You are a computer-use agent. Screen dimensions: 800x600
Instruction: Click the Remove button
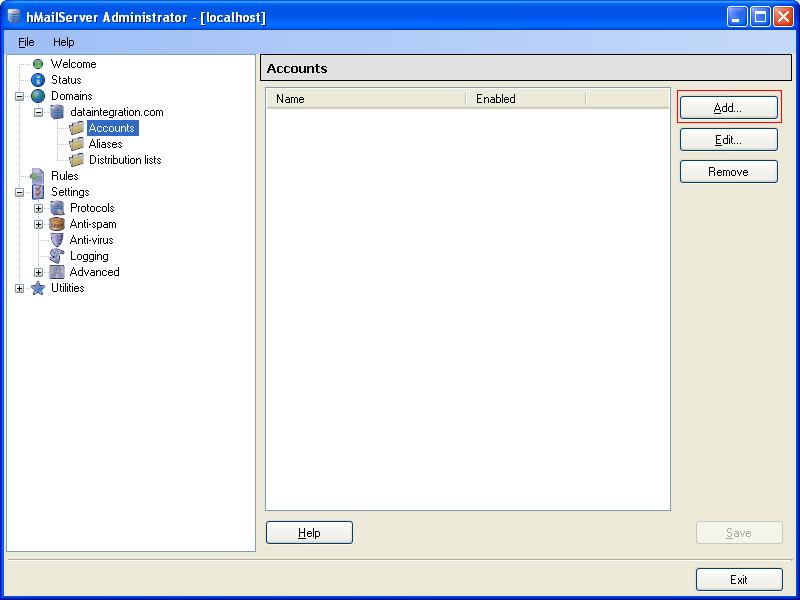coord(729,171)
